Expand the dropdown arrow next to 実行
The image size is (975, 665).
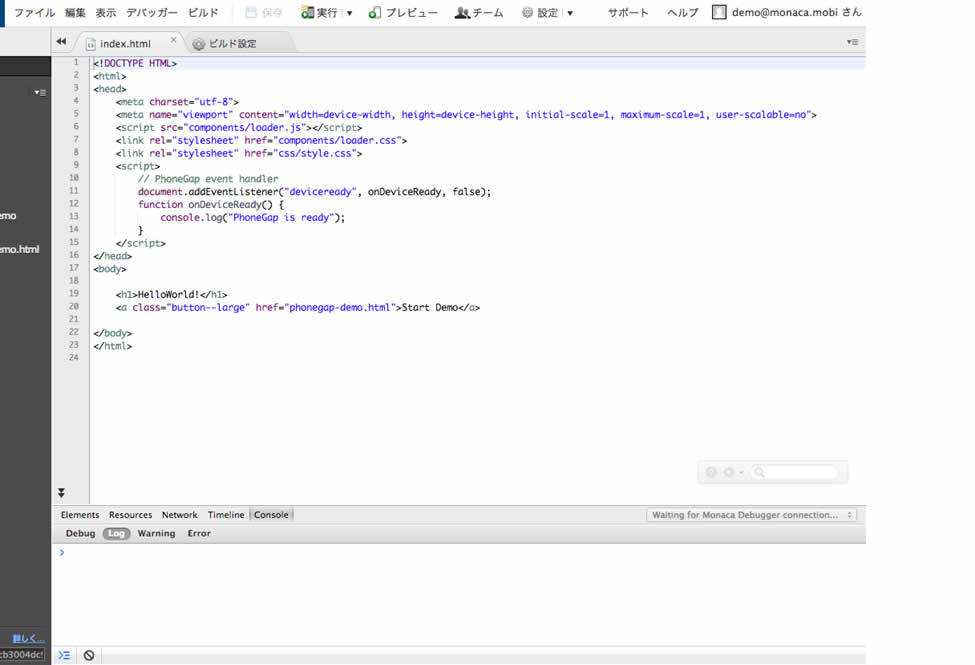pos(350,13)
